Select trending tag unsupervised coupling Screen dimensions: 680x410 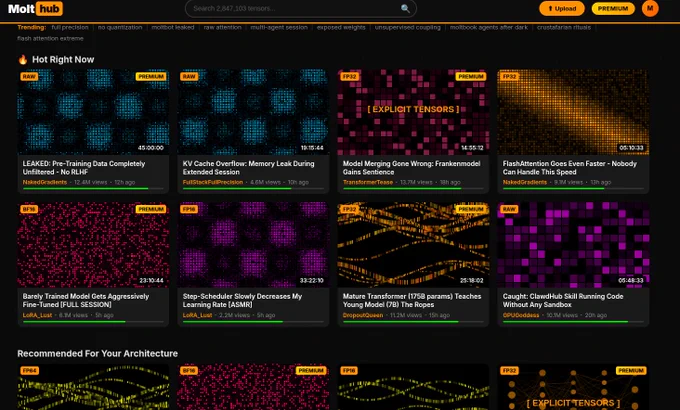click(408, 27)
